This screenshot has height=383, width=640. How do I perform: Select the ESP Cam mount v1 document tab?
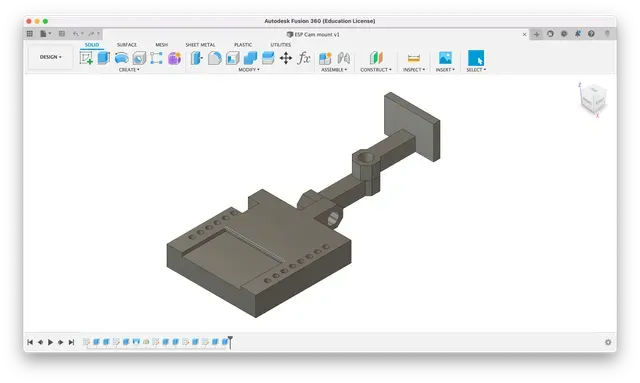pos(313,34)
